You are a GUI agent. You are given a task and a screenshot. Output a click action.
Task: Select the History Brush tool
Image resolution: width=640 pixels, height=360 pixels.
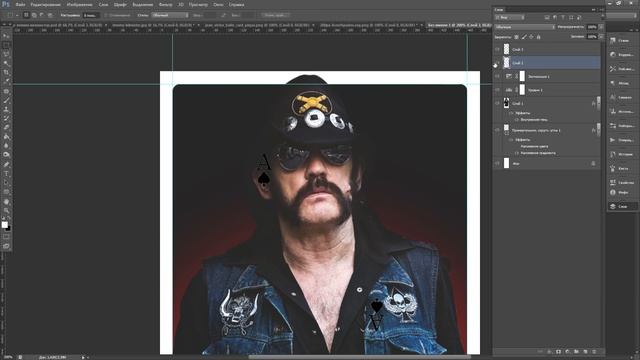click(6, 118)
